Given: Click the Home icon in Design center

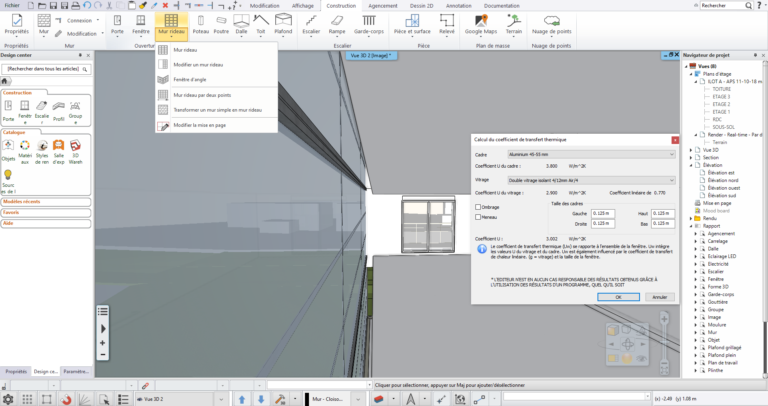Looking at the screenshot, I should tap(4, 81).
